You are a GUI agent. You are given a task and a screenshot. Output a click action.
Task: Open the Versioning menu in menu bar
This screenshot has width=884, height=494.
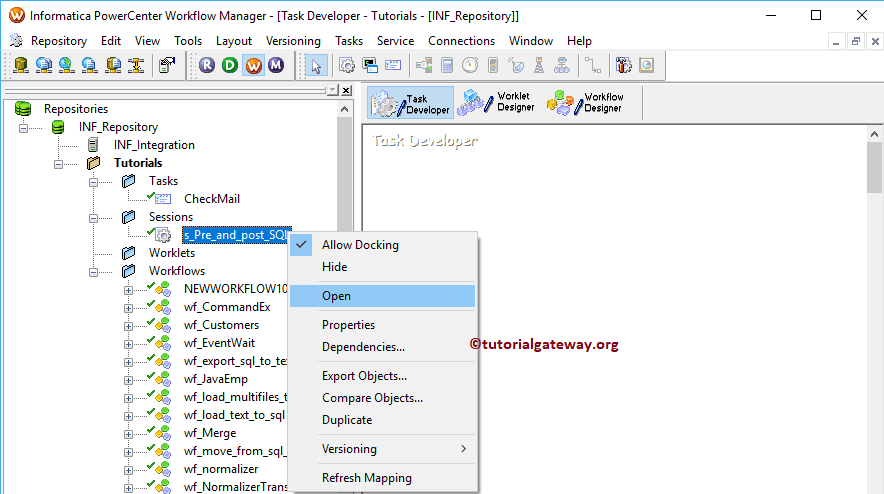[x=293, y=41]
